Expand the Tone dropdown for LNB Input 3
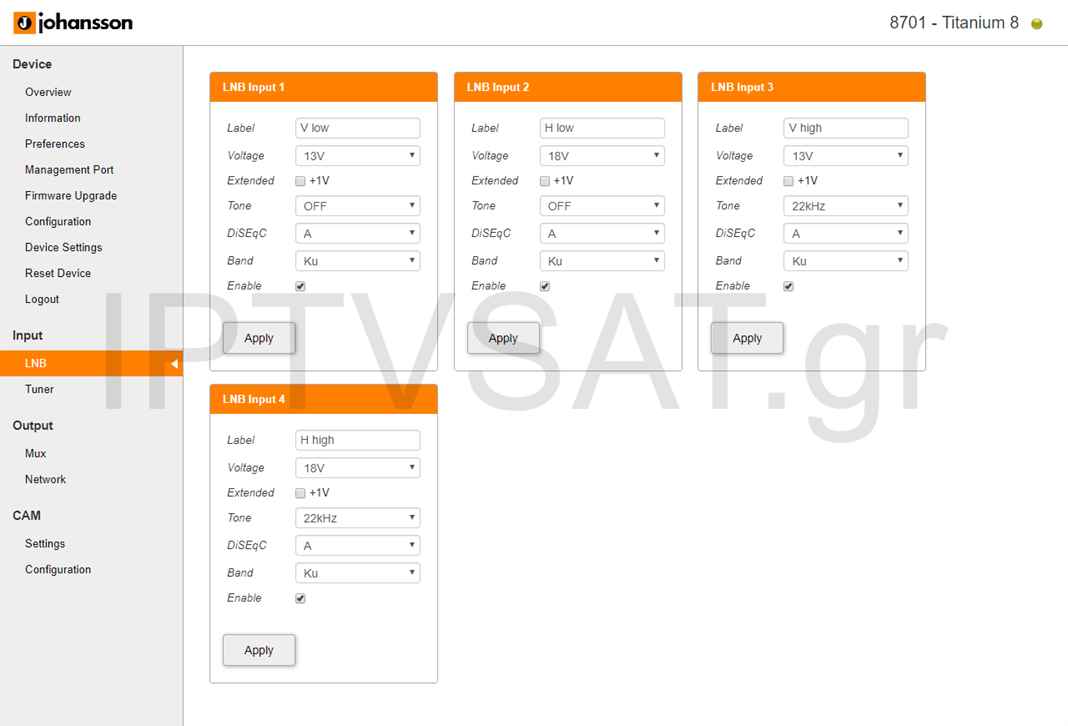The image size is (1068, 726). [845, 206]
